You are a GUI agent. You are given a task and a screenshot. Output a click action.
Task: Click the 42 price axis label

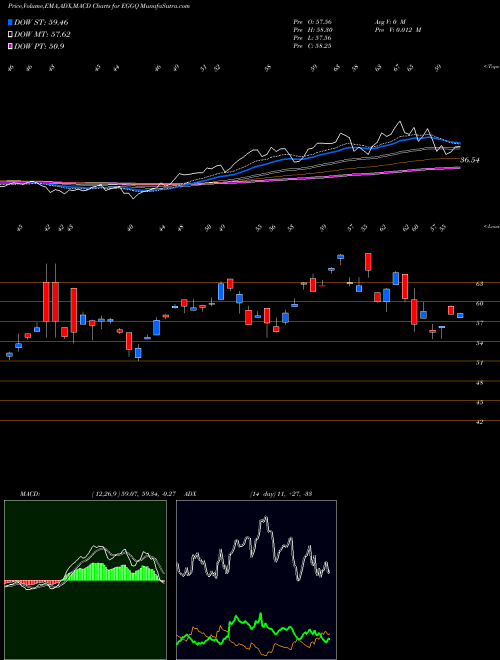(x=479, y=422)
